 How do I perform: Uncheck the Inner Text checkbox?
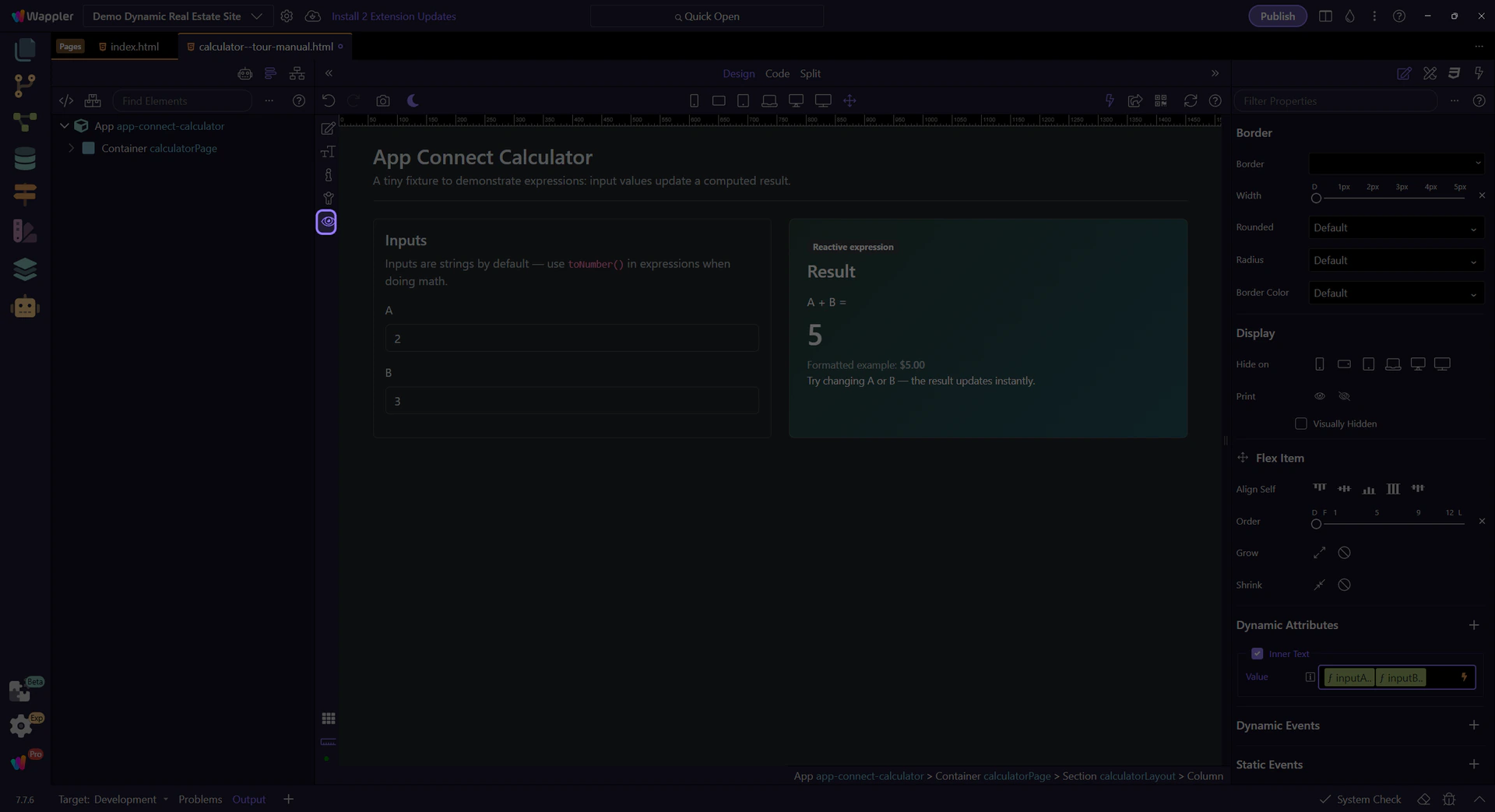click(x=1257, y=654)
